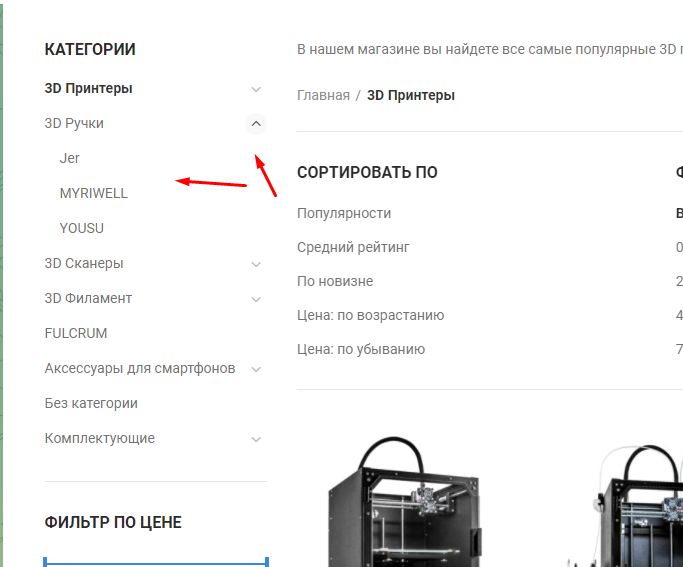Expand the Комплектующие chevron
Screen dimensions: 683x567
click(256, 439)
